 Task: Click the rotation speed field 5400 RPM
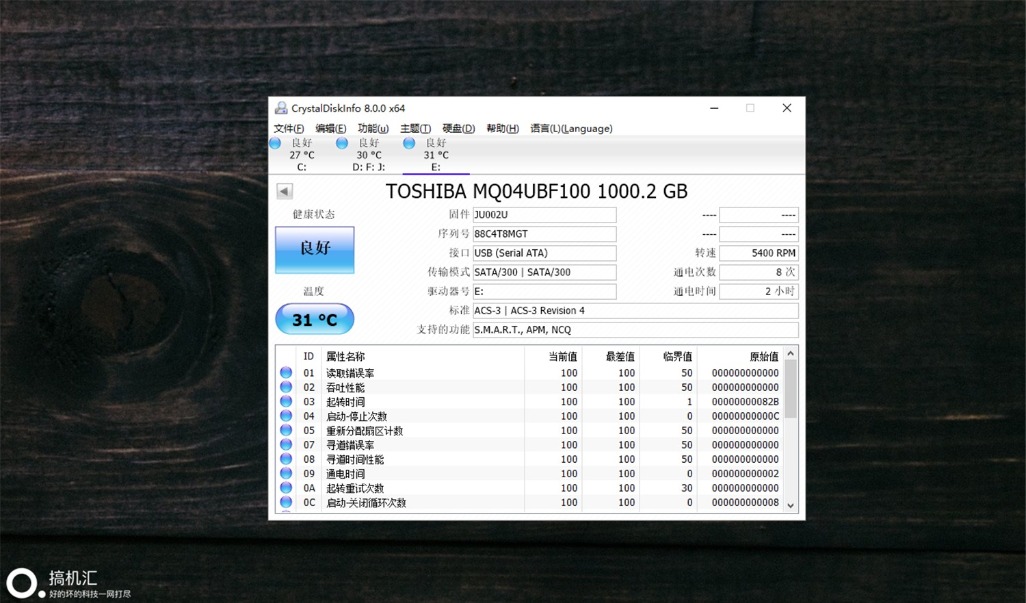point(759,253)
